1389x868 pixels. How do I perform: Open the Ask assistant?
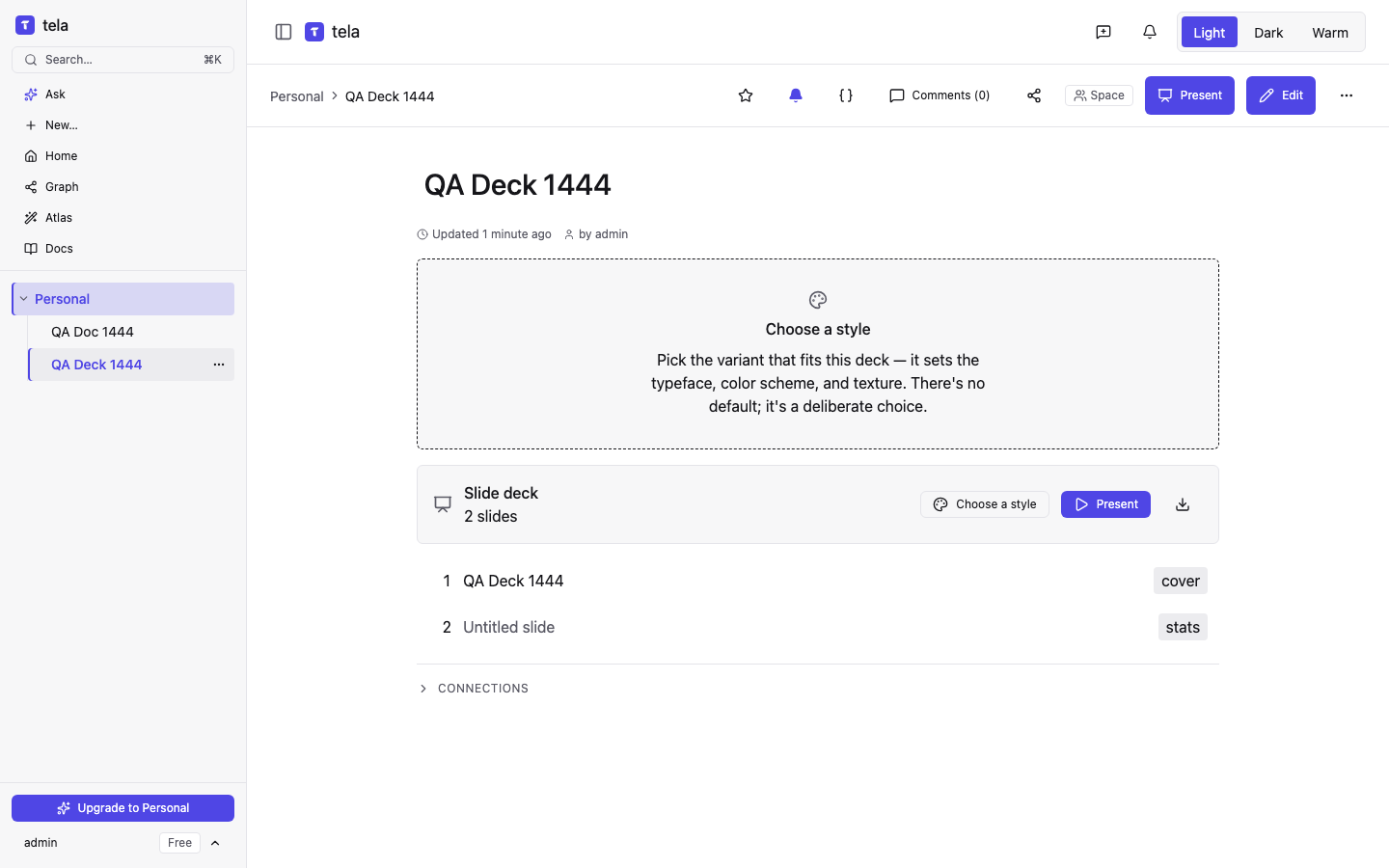coord(123,95)
